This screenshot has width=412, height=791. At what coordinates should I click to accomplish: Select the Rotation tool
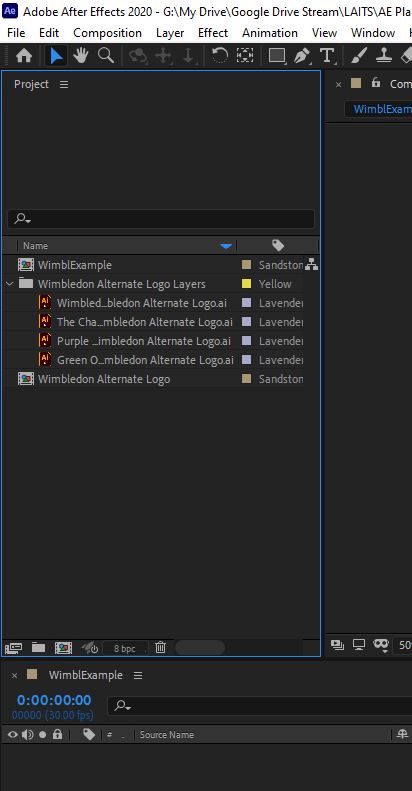220,55
